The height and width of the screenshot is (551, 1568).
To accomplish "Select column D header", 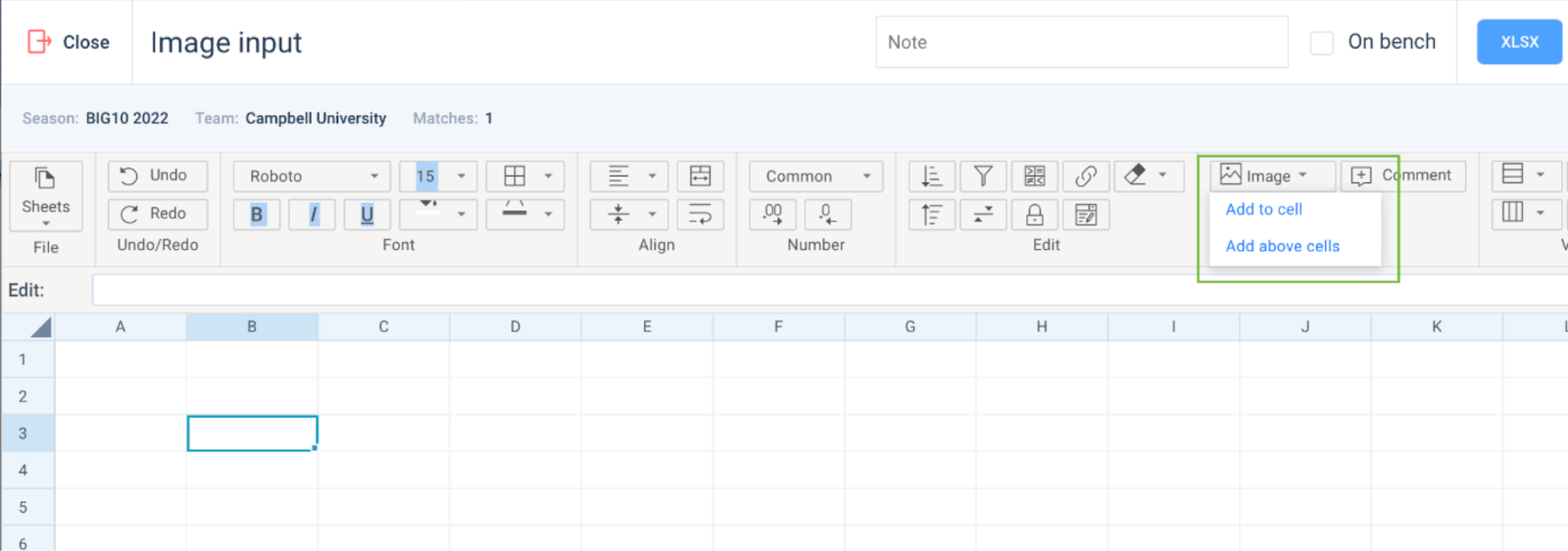I will click(x=515, y=326).
